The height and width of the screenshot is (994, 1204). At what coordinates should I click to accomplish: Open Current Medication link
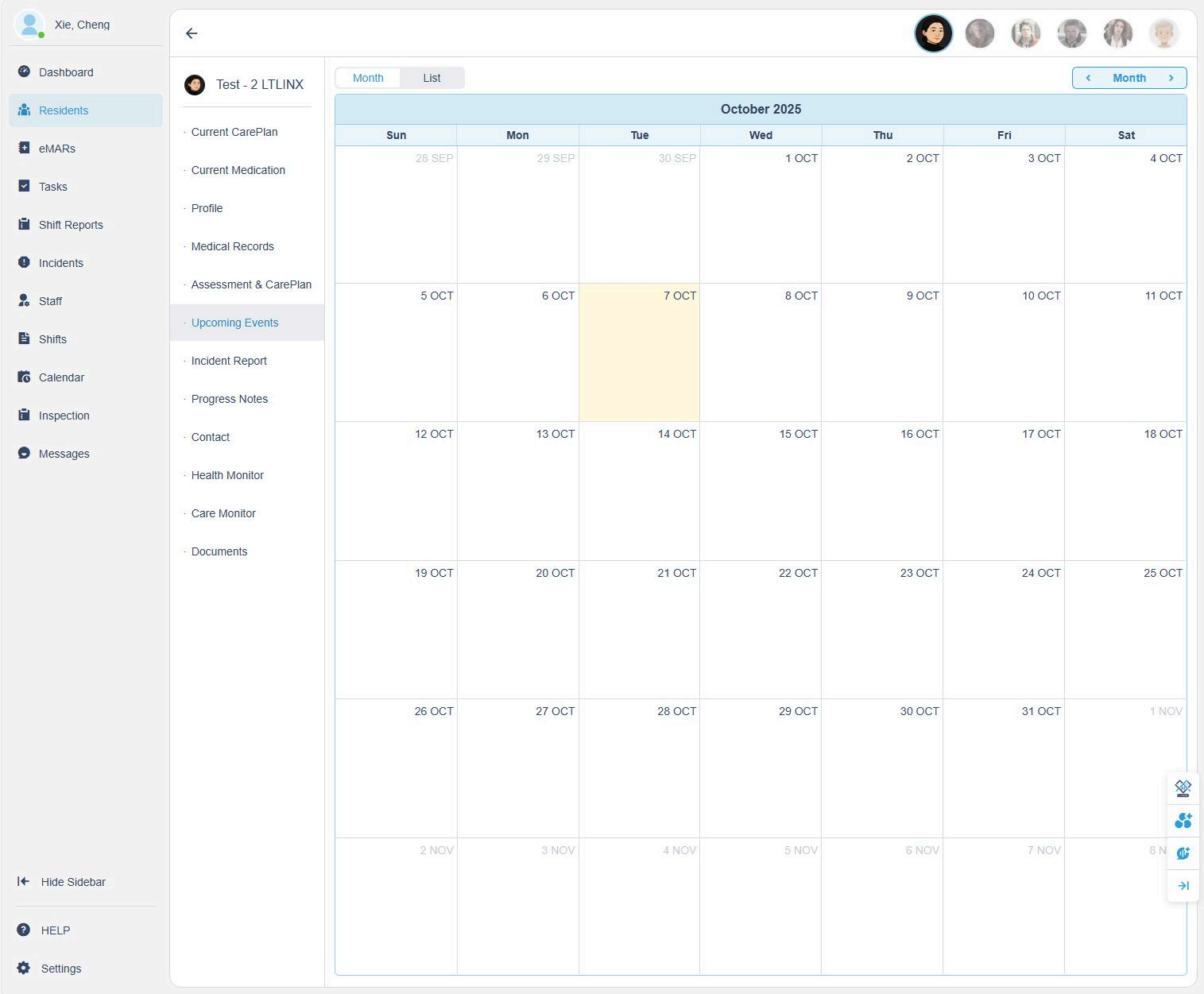tap(238, 170)
